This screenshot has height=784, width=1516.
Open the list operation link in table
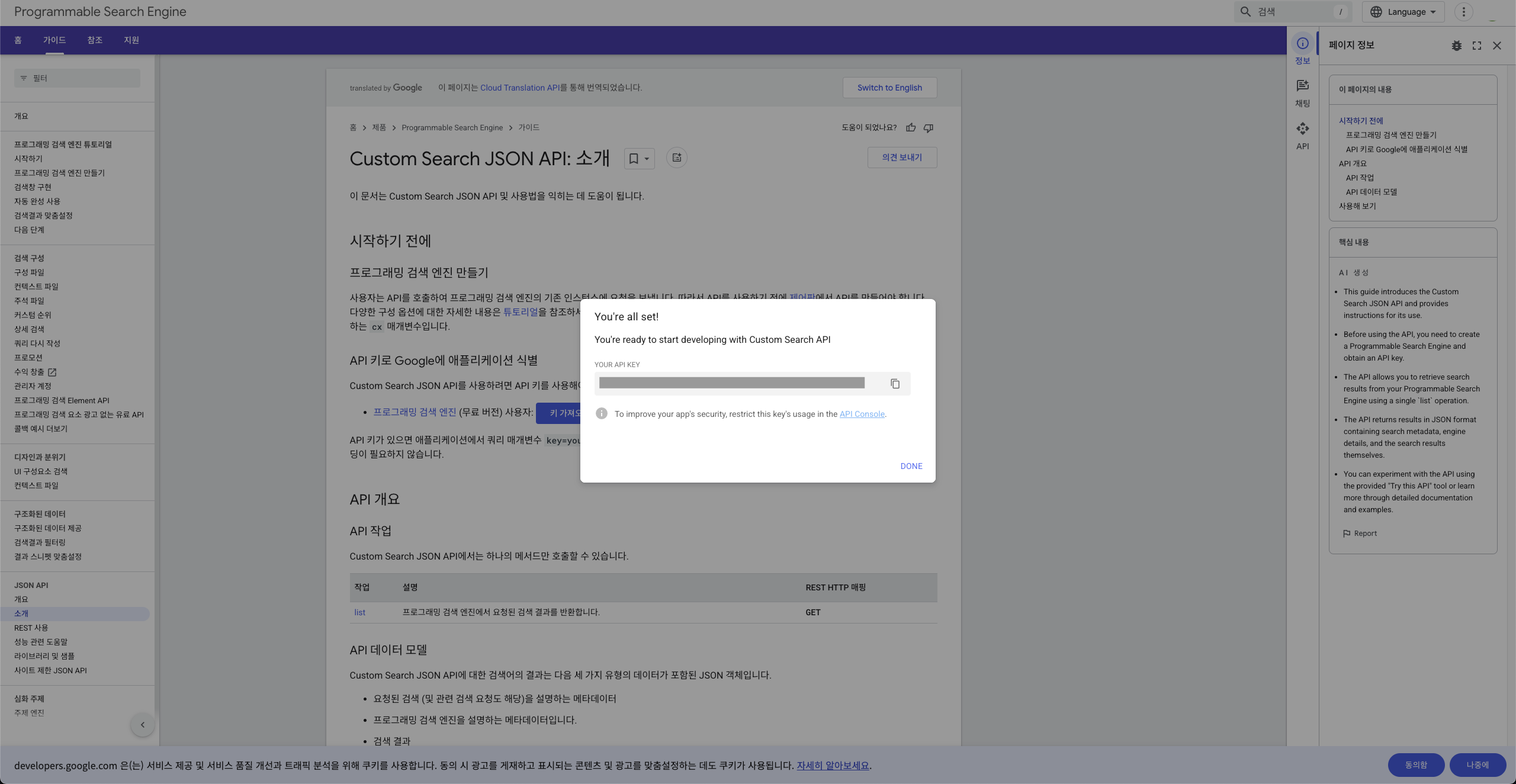(359, 612)
